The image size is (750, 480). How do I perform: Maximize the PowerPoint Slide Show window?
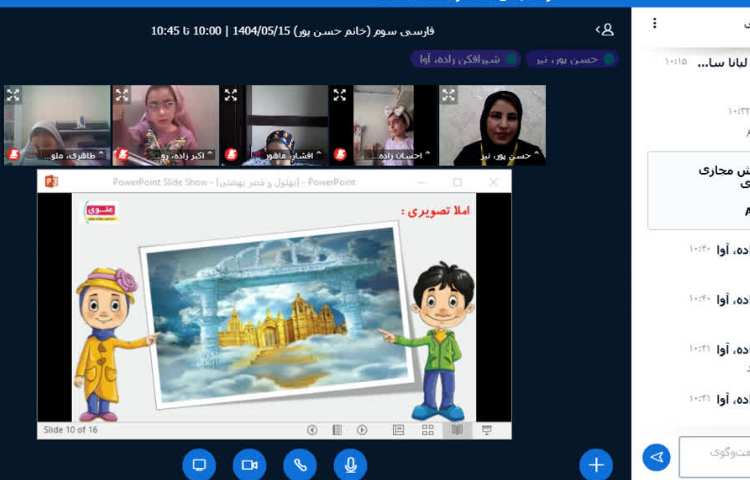pyautogui.click(x=458, y=182)
